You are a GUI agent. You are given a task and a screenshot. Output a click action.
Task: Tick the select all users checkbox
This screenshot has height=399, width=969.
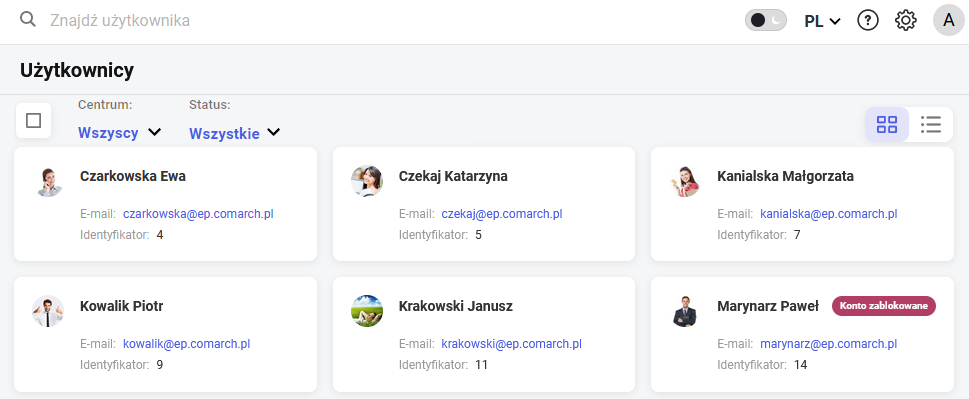pyautogui.click(x=33, y=120)
